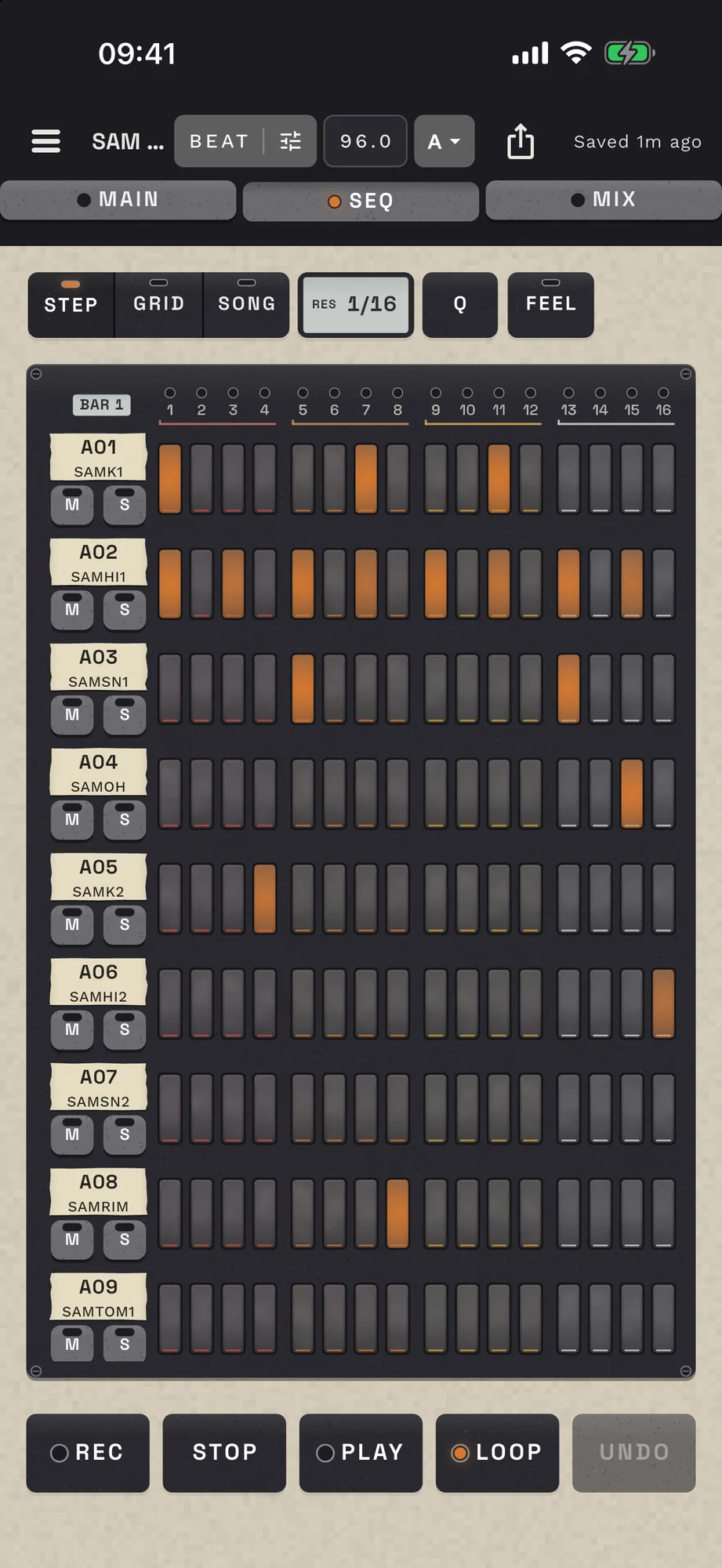Solo track A07 SAMSN2
This screenshot has width=722, height=1568.
[x=125, y=1134]
